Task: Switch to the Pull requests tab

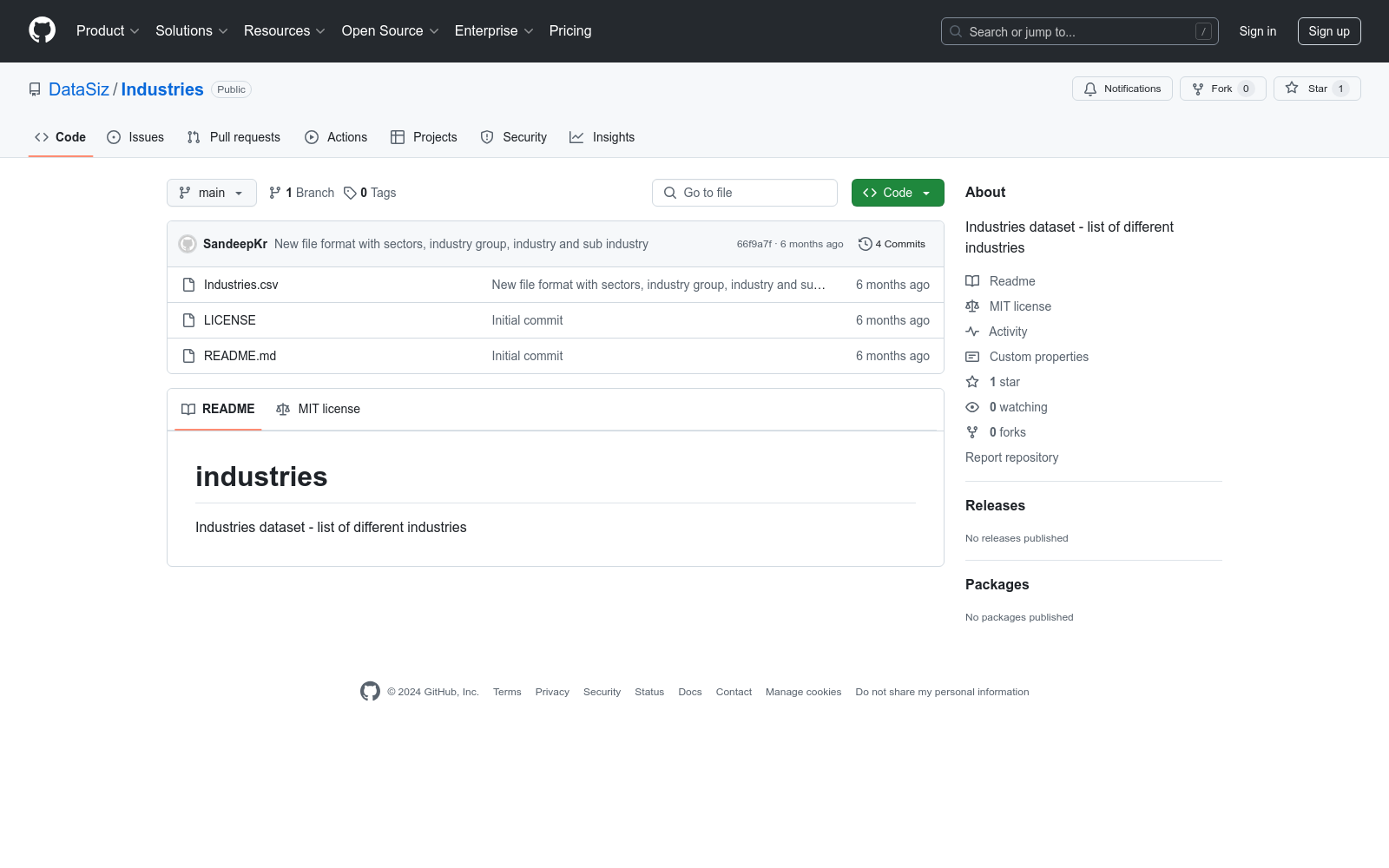Action: 234,137
